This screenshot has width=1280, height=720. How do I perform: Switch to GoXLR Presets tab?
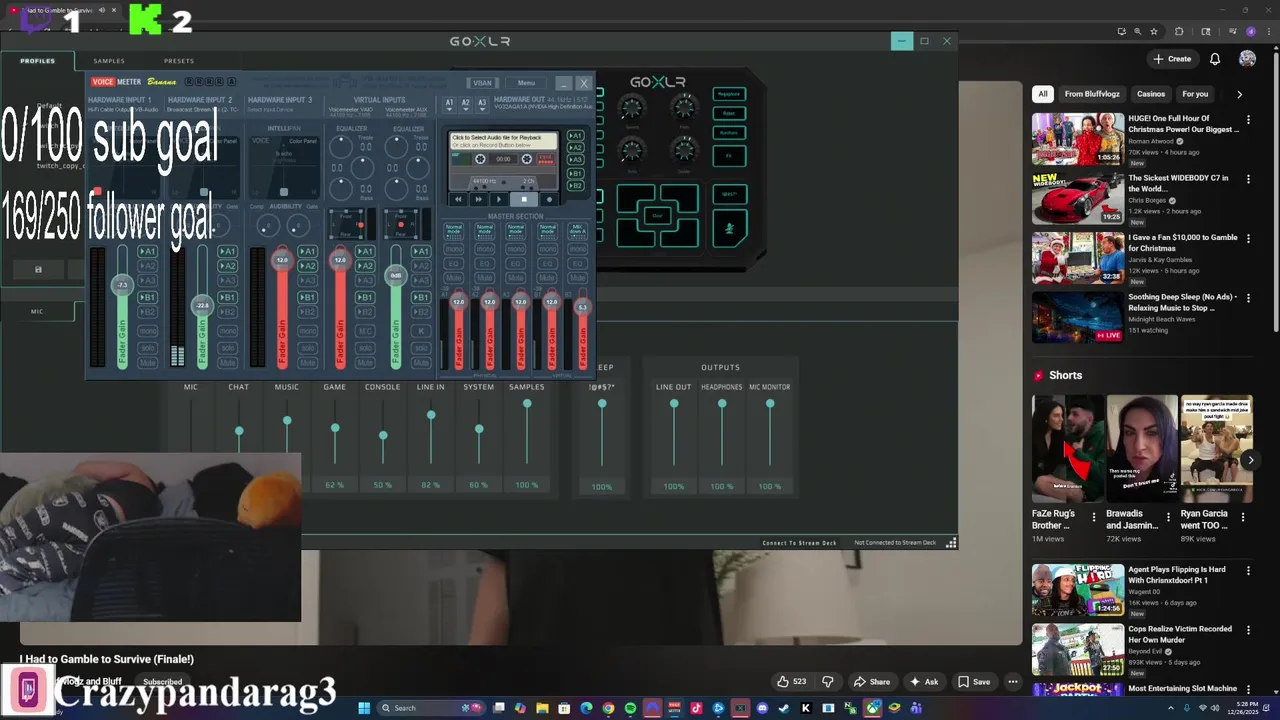click(179, 61)
